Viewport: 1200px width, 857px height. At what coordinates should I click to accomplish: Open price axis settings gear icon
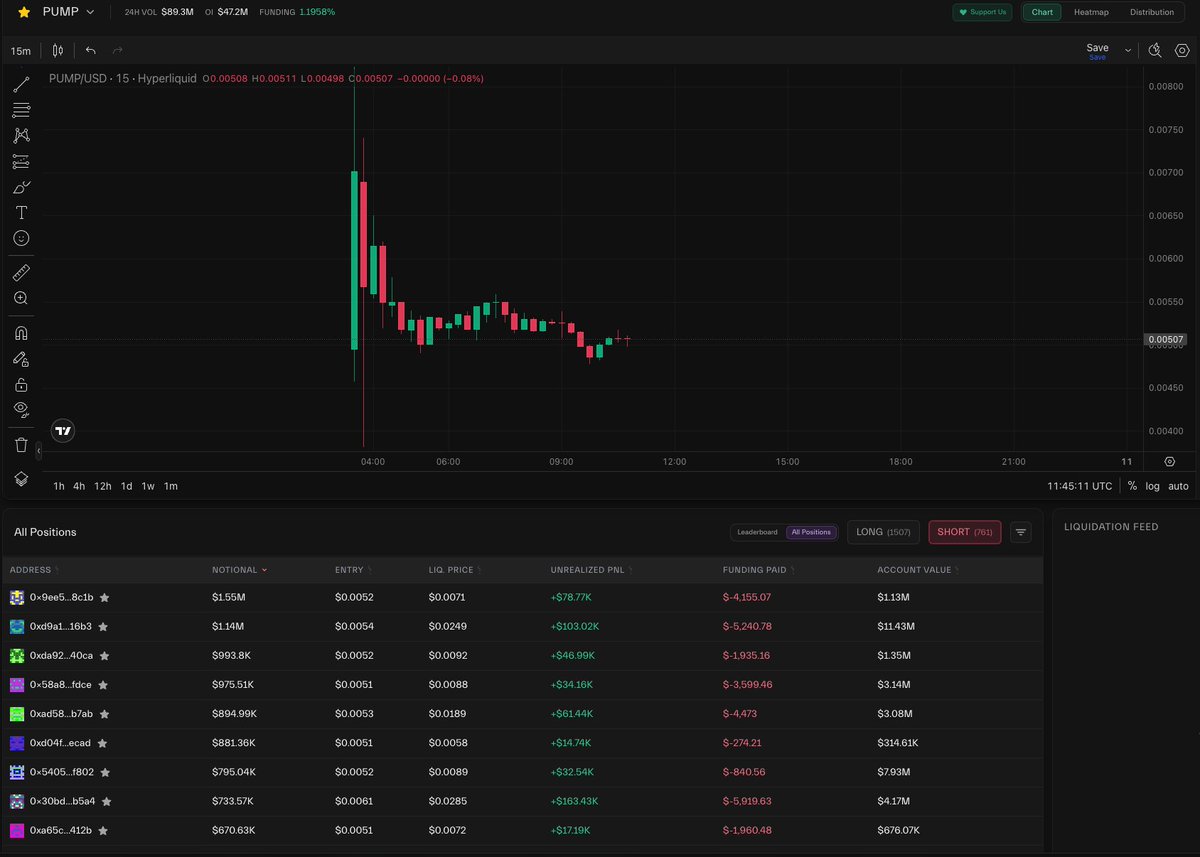(x=1170, y=461)
